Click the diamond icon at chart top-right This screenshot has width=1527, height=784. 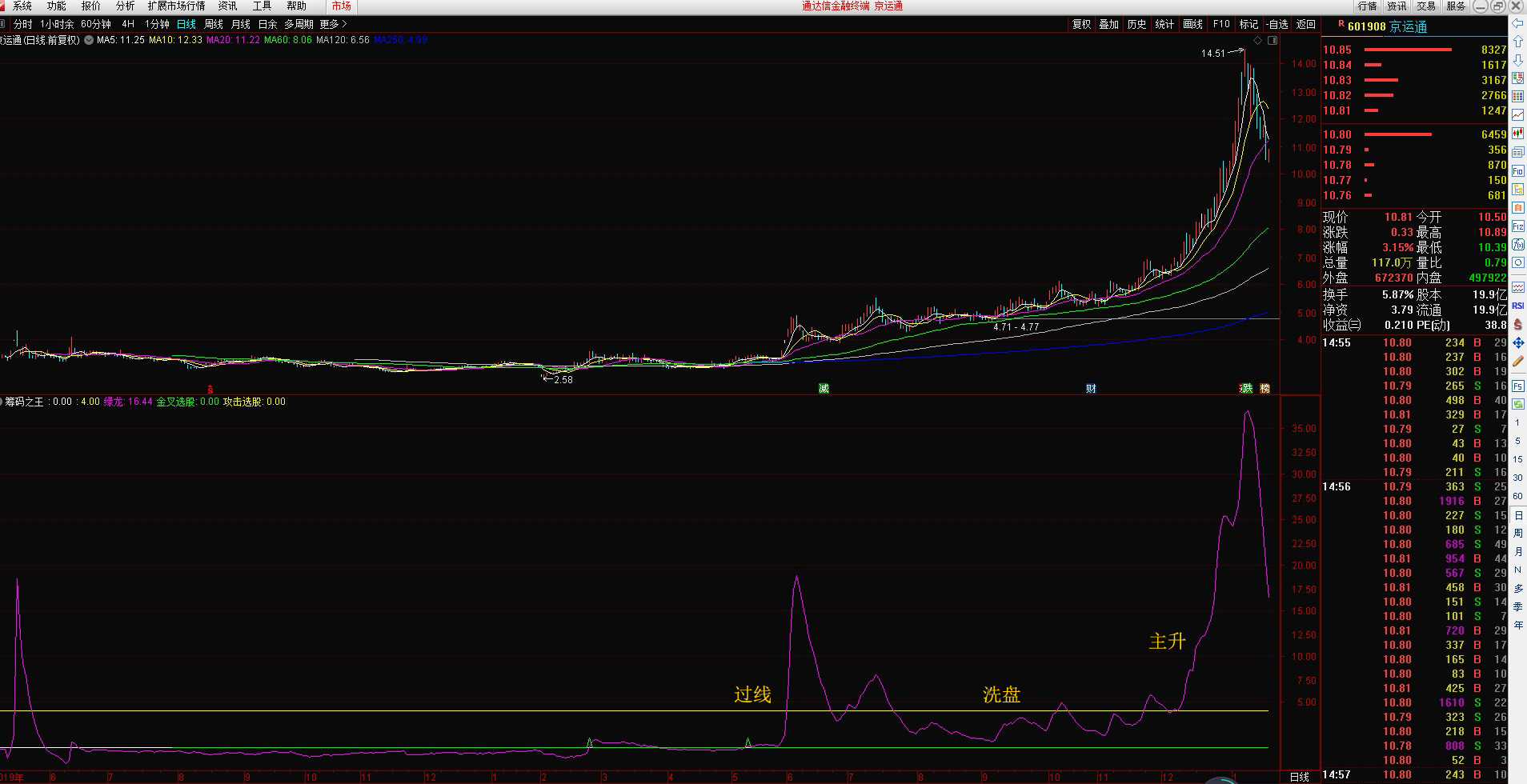[1257, 40]
